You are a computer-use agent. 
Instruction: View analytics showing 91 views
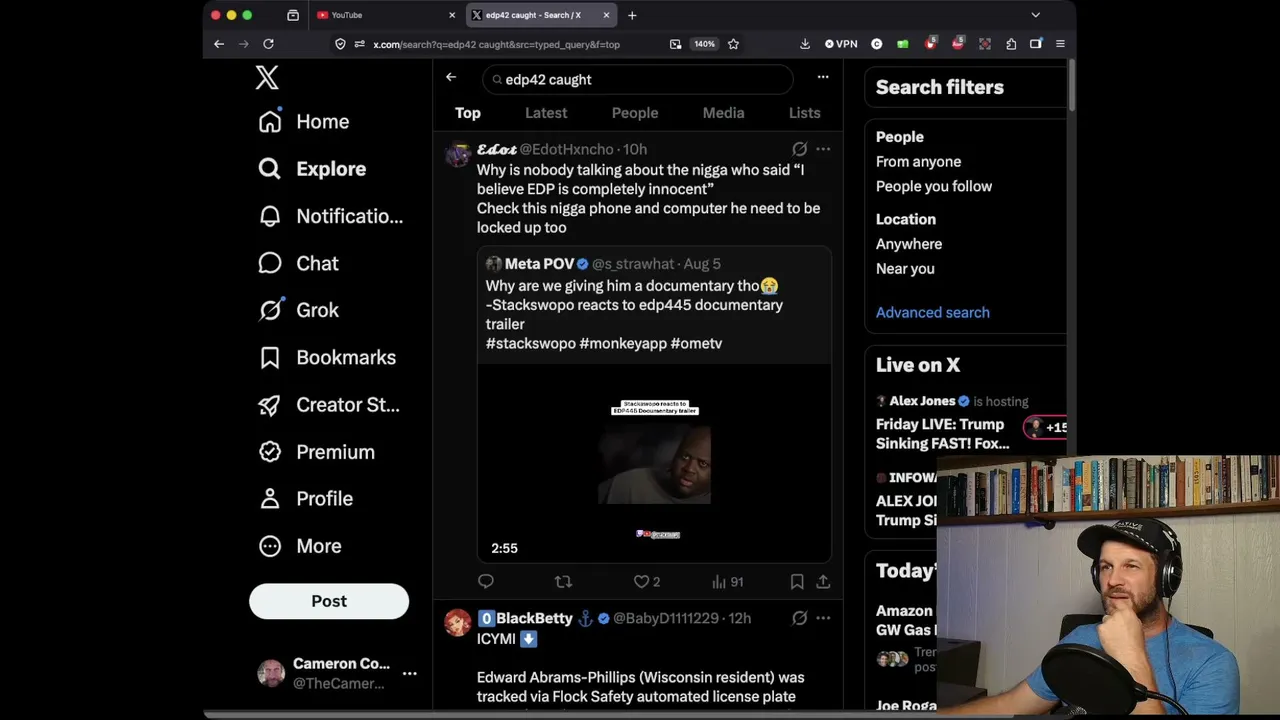click(727, 581)
